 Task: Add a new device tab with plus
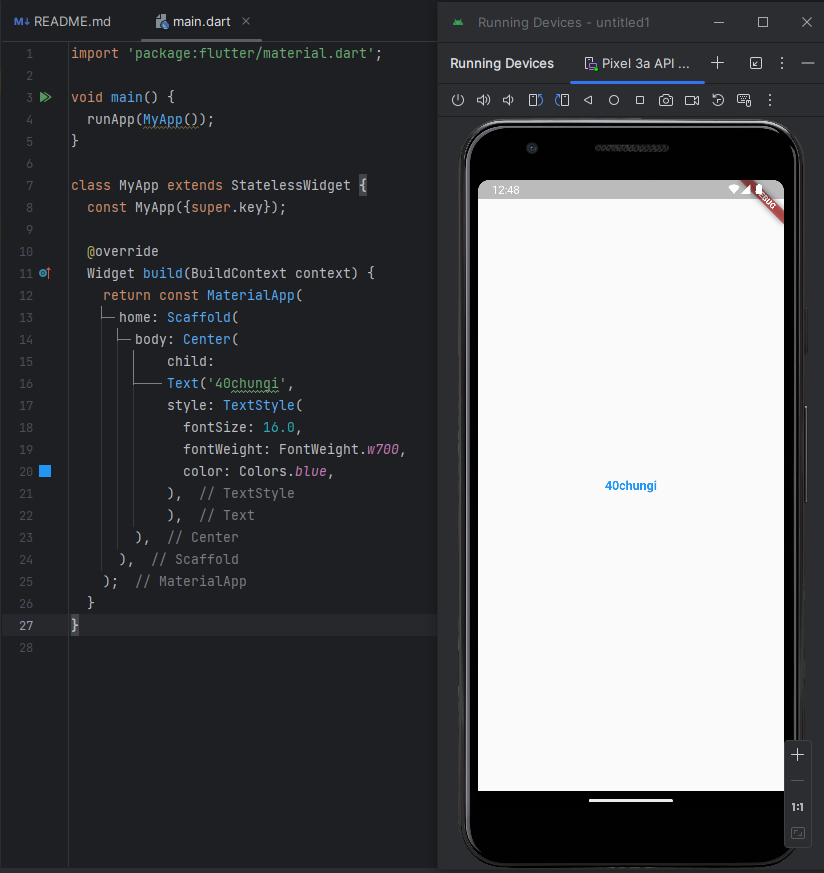click(x=718, y=63)
